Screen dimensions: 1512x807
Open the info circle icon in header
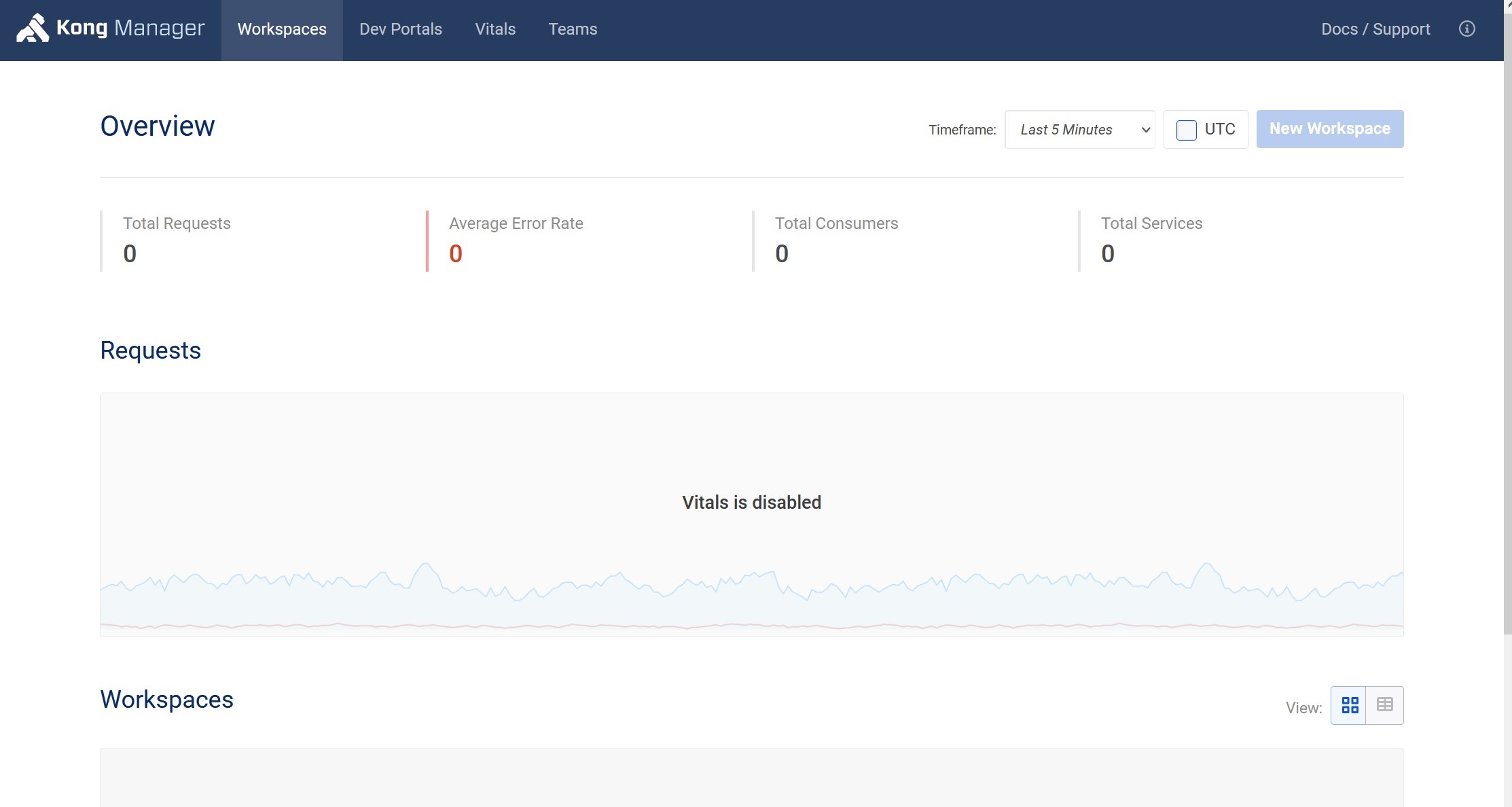pyautogui.click(x=1466, y=29)
